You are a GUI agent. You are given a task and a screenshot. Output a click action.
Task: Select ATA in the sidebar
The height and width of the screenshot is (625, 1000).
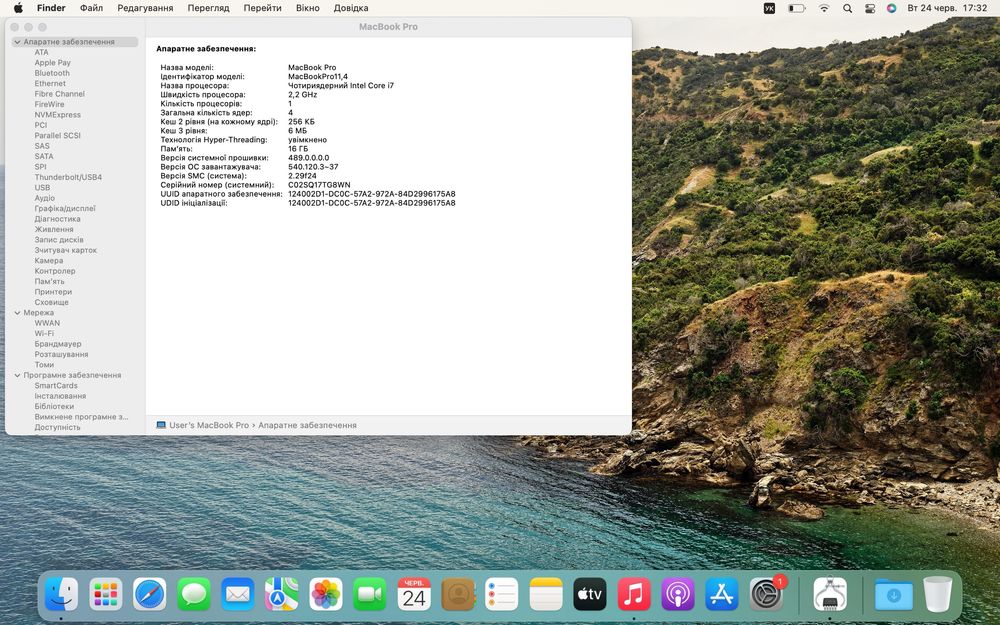[x=41, y=52]
